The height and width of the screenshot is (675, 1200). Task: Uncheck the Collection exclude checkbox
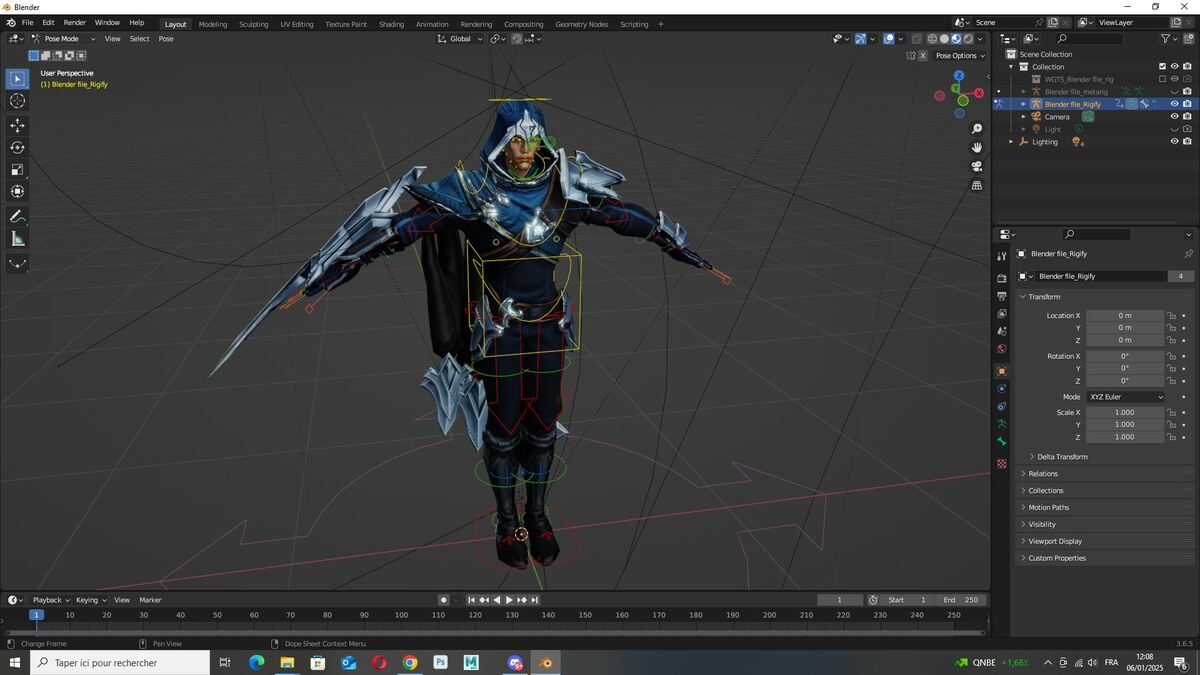pyautogui.click(x=1162, y=66)
